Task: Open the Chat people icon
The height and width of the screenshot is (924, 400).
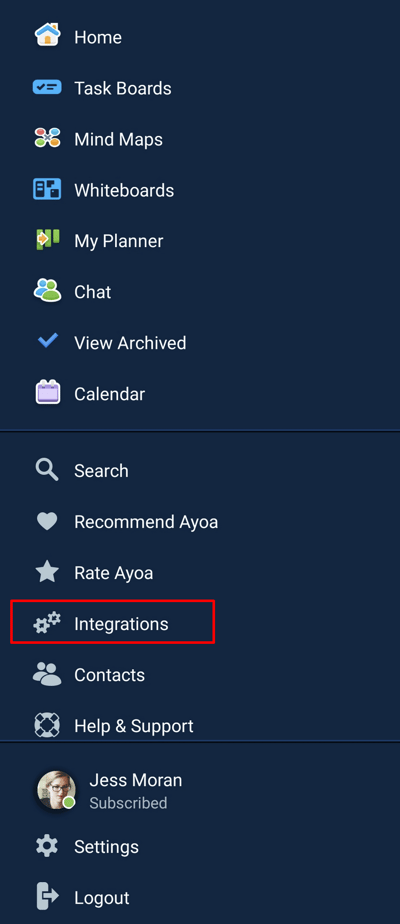Action: point(47,291)
